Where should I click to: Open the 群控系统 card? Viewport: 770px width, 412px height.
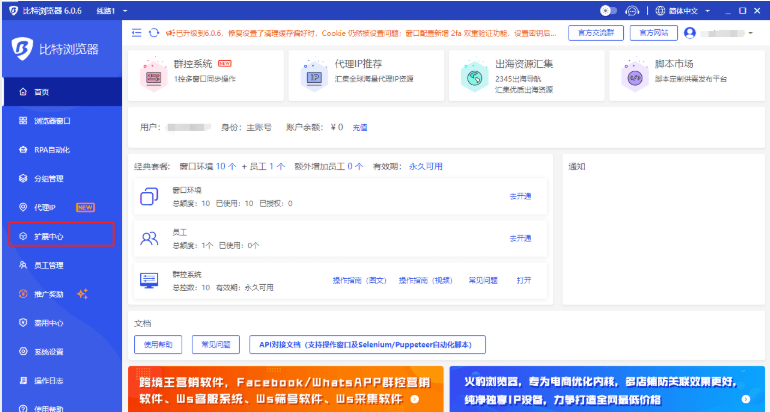[205, 76]
